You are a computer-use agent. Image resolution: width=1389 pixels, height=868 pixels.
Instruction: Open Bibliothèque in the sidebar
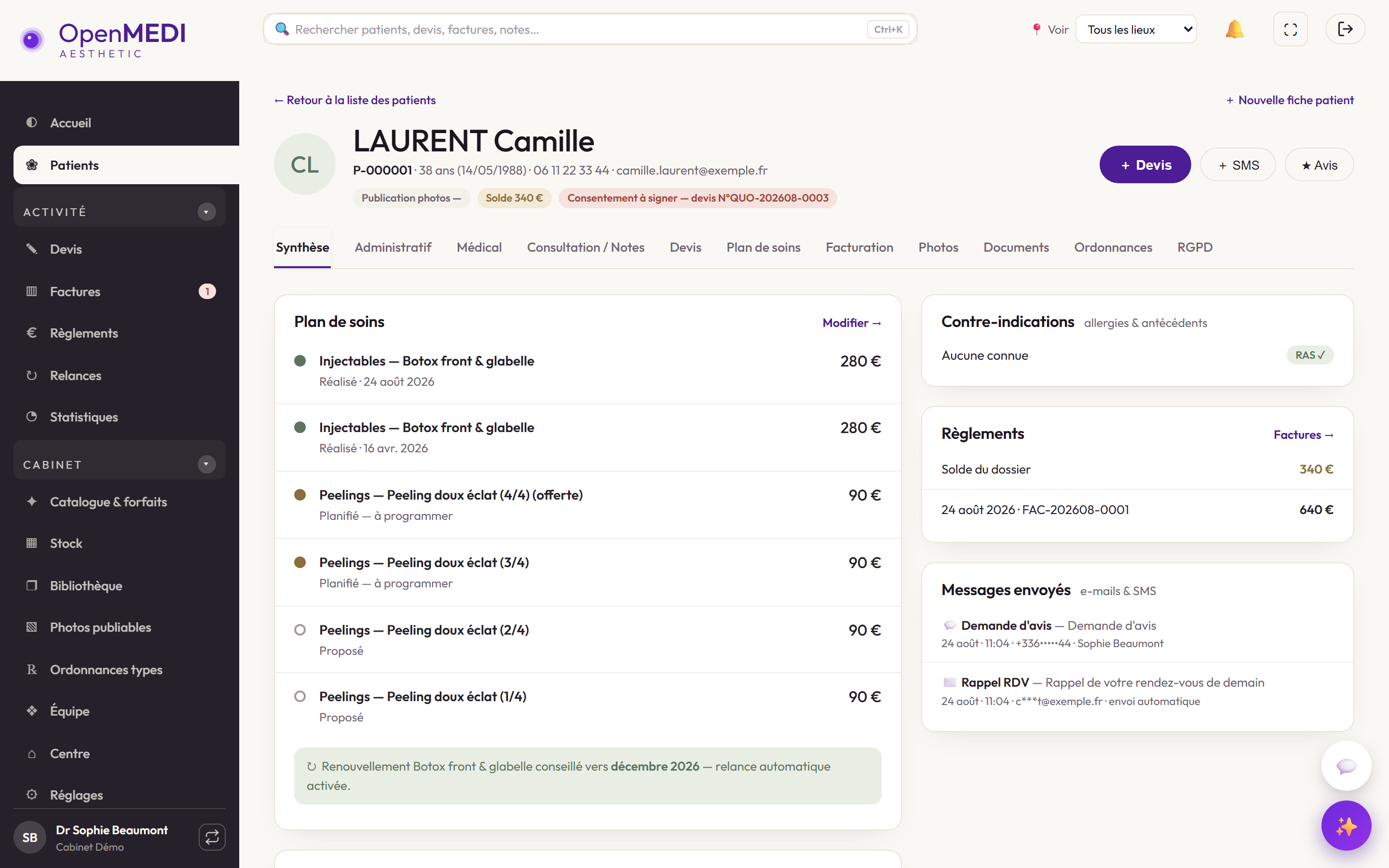(x=120, y=585)
